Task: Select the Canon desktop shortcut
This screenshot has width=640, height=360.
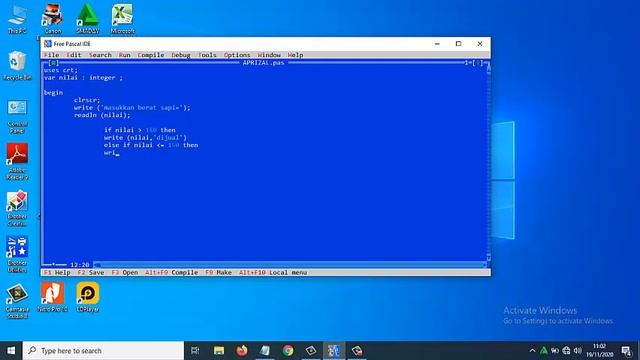Action: pyautogui.click(x=53, y=20)
